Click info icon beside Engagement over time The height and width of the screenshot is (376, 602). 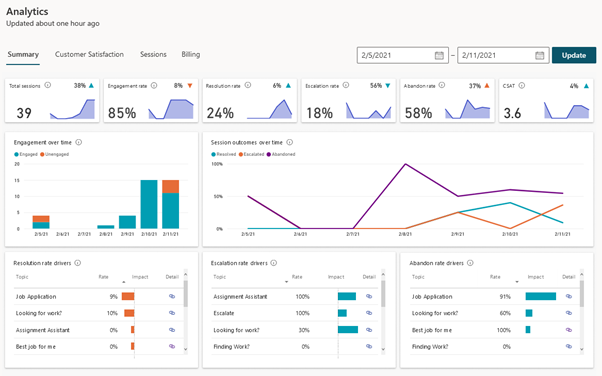79,142
